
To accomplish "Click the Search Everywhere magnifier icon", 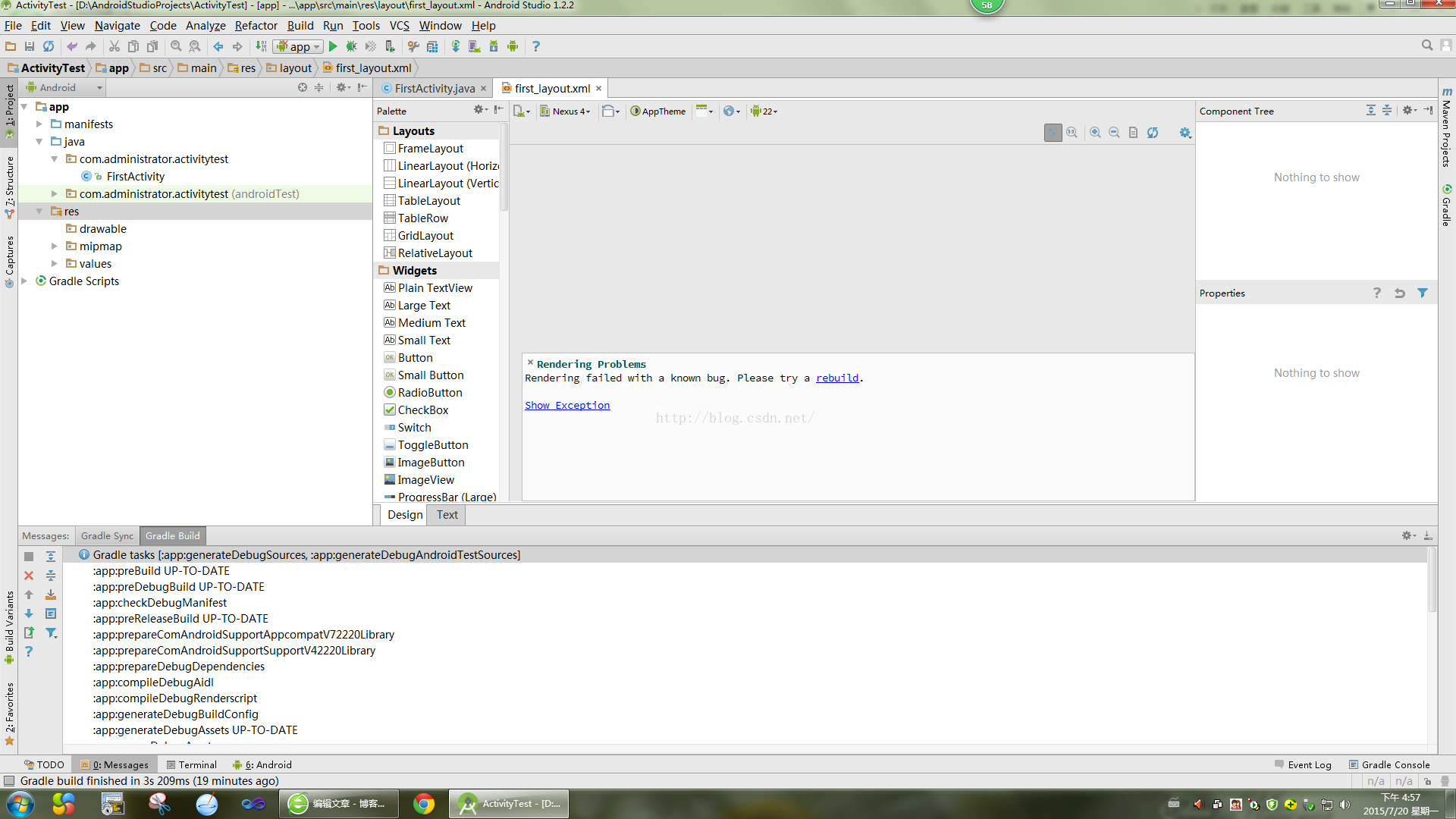I will coord(1427,46).
